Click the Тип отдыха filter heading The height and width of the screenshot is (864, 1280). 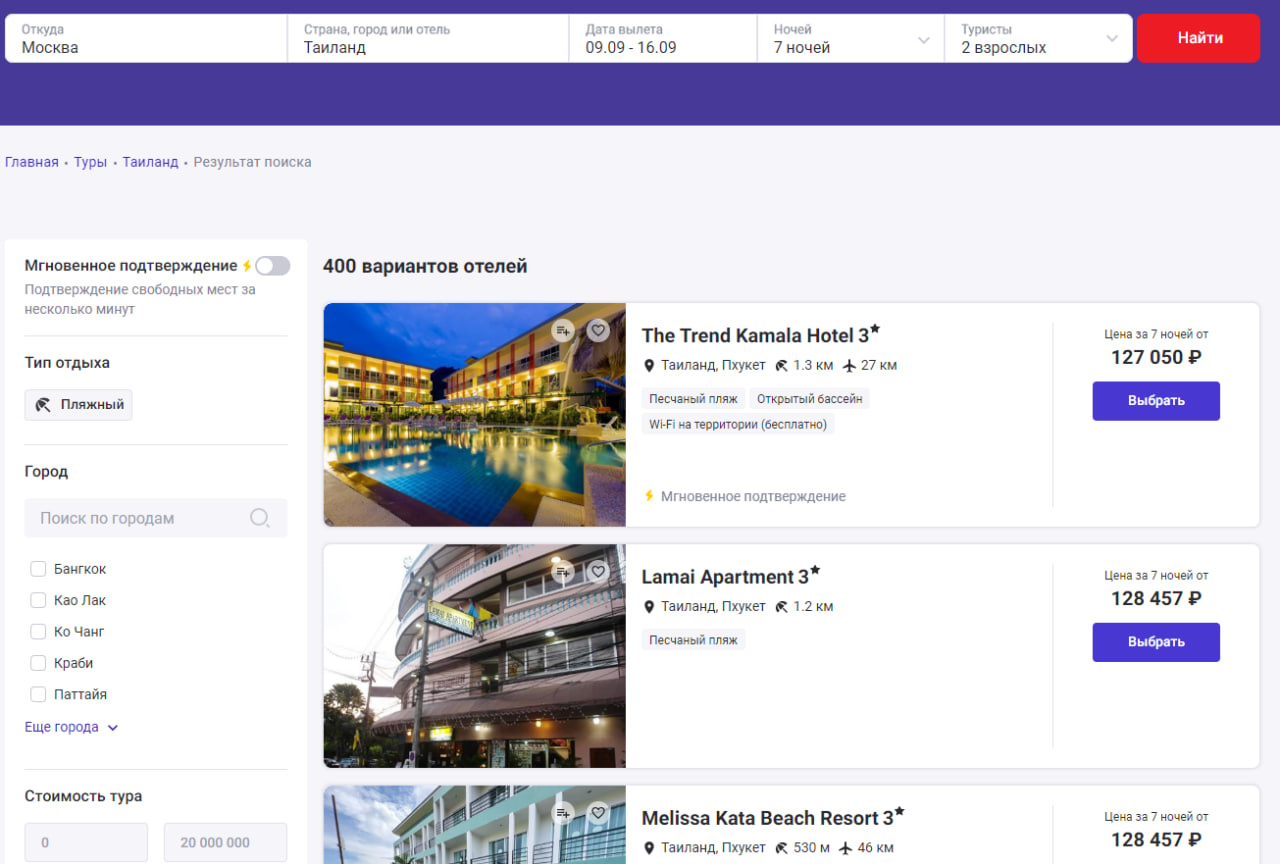pyautogui.click(x=67, y=363)
